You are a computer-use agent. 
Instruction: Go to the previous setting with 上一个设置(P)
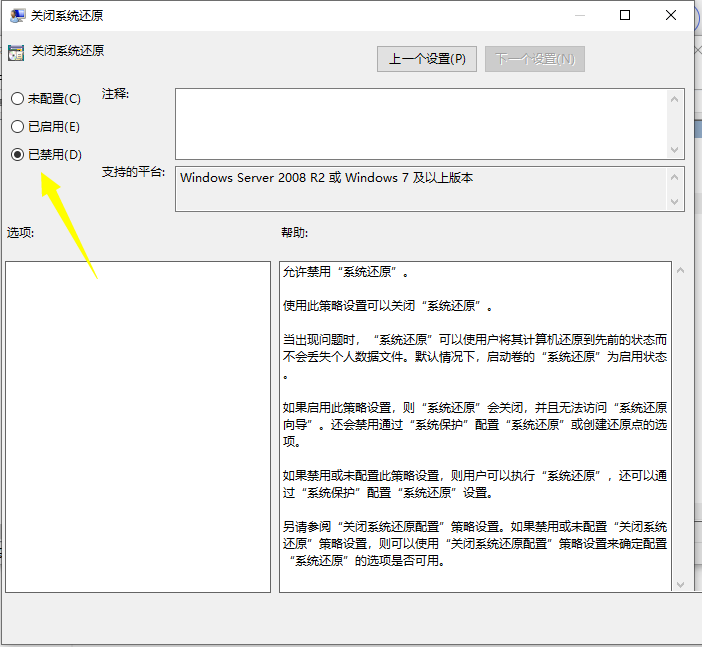[427, 59]
